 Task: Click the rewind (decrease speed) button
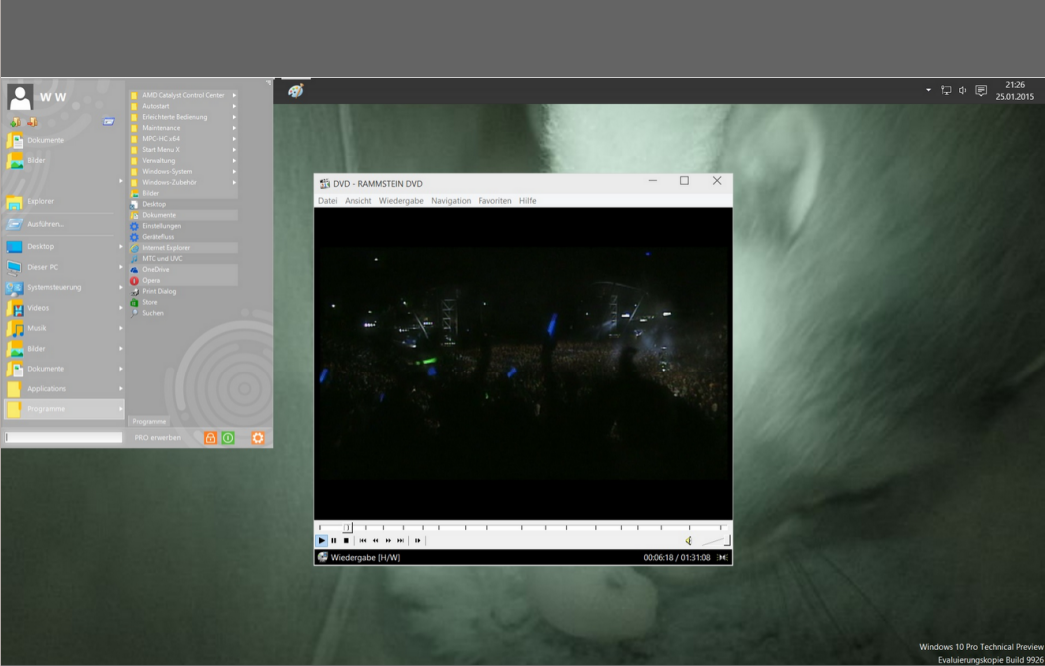coord(375,541)
